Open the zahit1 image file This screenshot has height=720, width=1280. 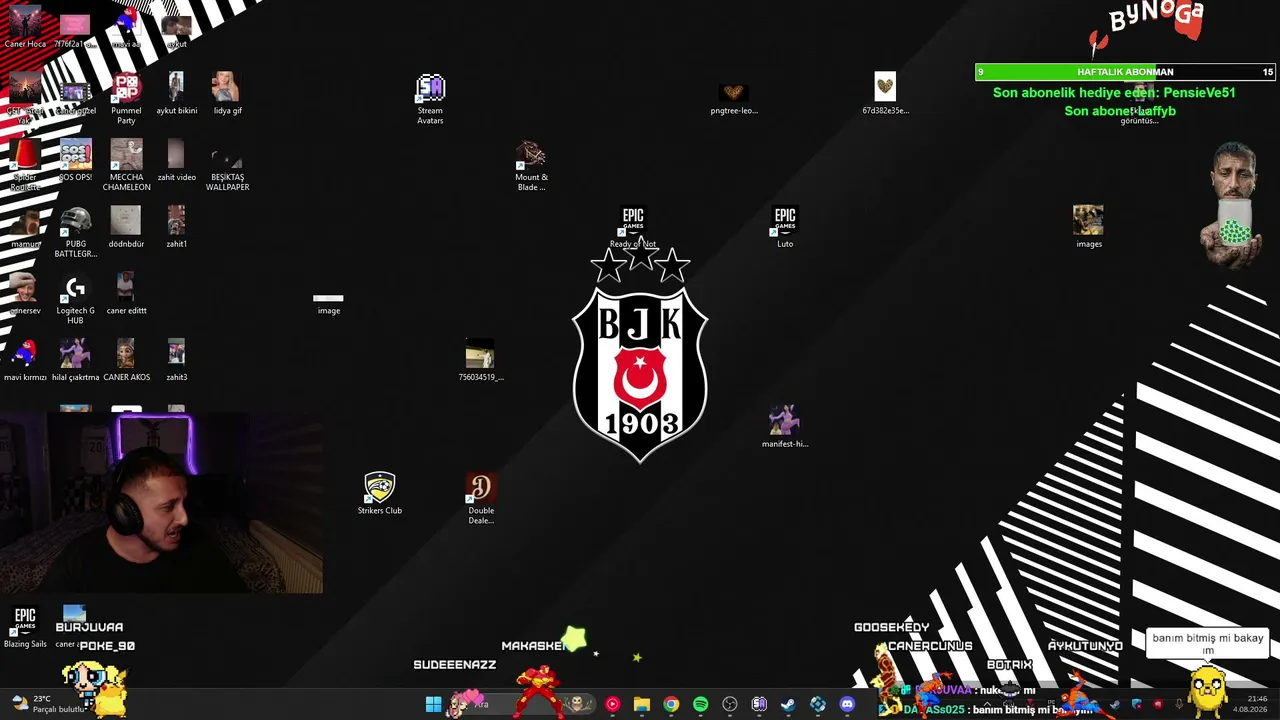177,227
